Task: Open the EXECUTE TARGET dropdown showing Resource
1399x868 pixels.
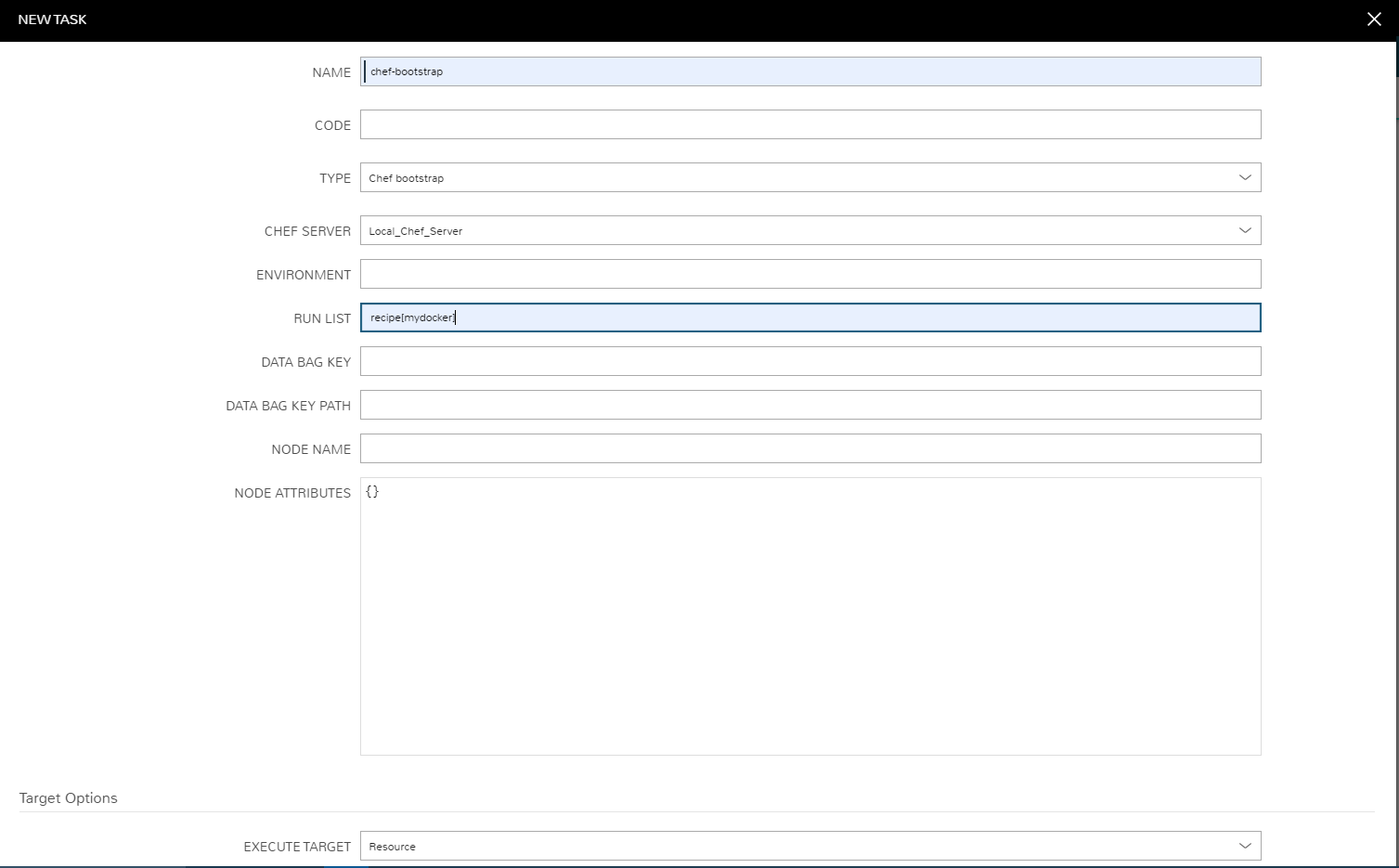Action: coord(810,846)
